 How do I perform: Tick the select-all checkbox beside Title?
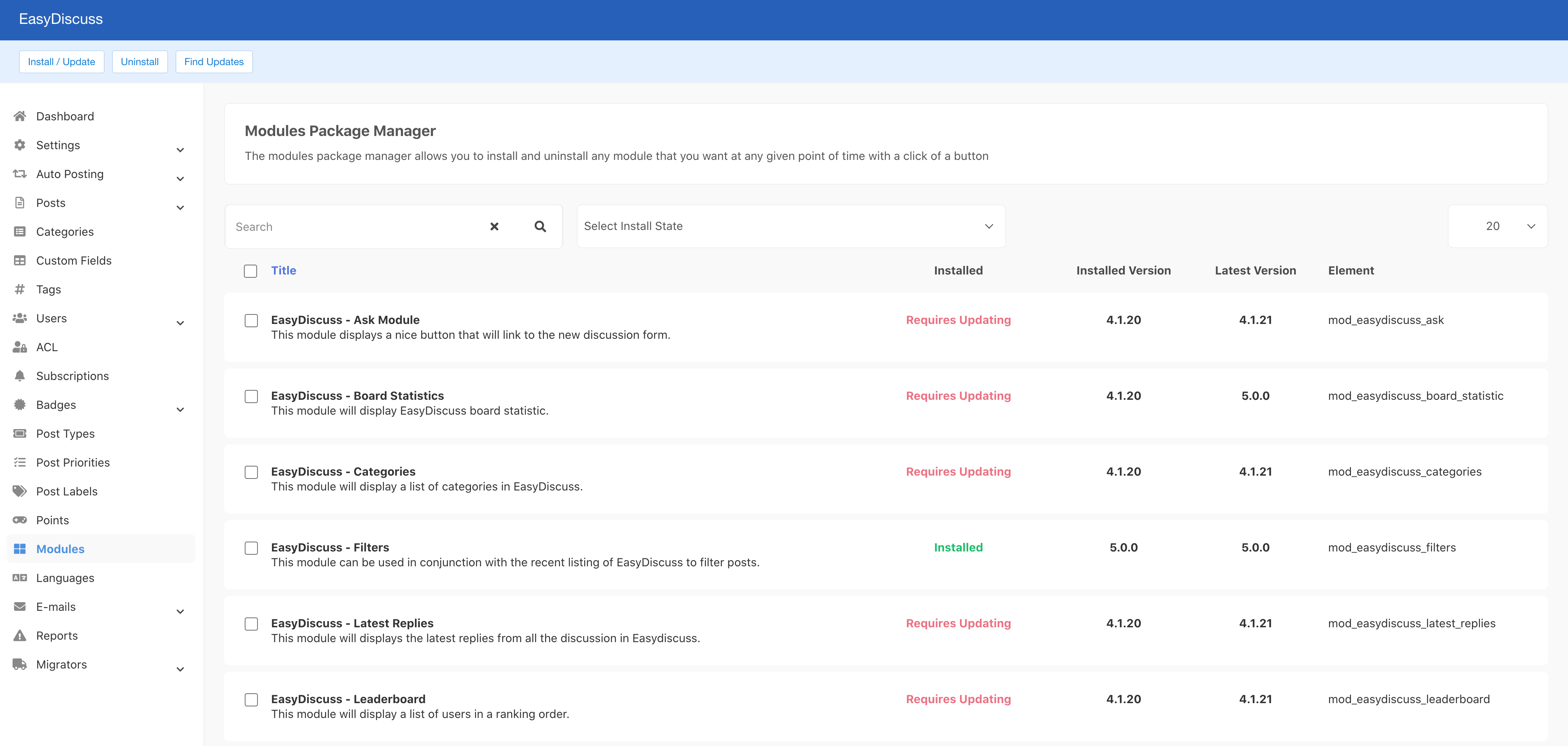(x=251, y=271)
